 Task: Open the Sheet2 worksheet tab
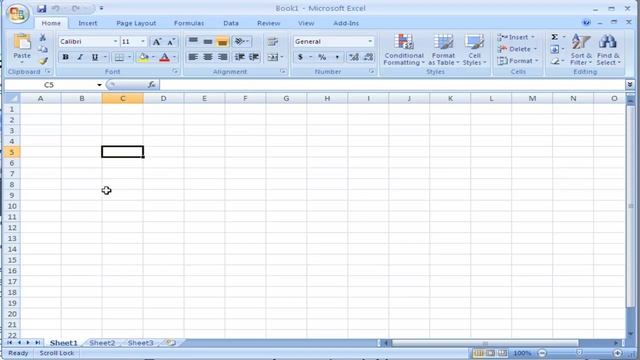click(102, 343)
